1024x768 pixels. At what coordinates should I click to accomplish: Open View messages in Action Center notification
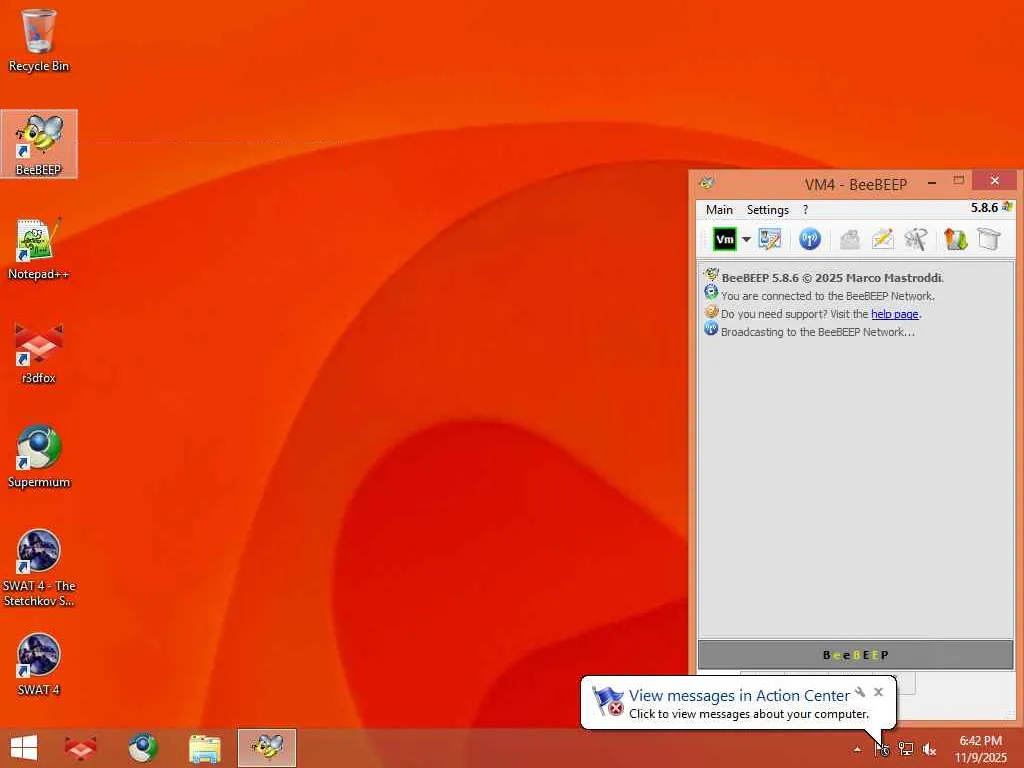pyautogui.click(x=739, y=695)
